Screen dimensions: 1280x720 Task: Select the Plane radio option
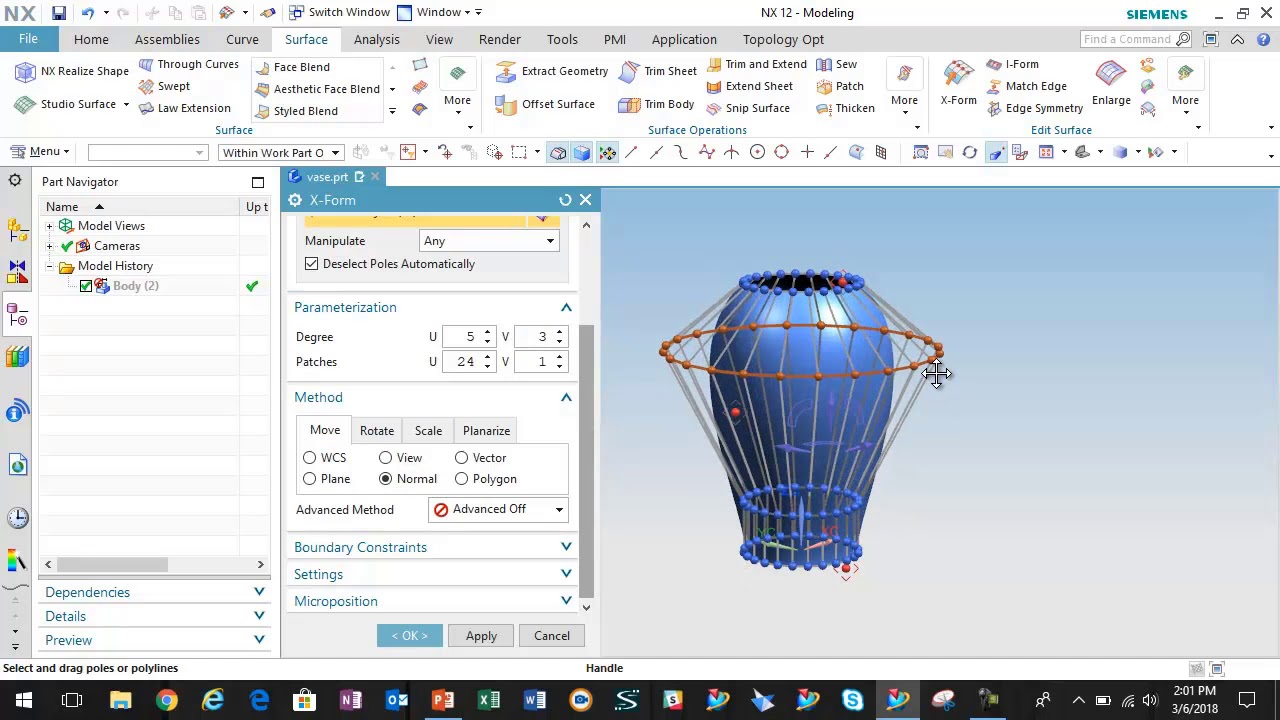click(310, 479)
